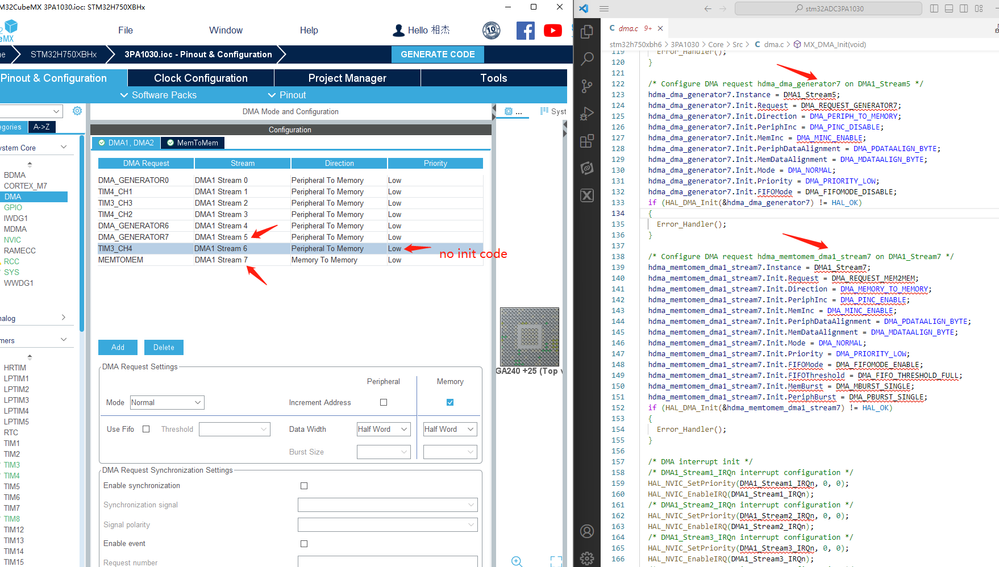The width and height of the screenshot is (999, 567).
Task: Toggle VS Code primary side bar layout
Action: [934, 8]
